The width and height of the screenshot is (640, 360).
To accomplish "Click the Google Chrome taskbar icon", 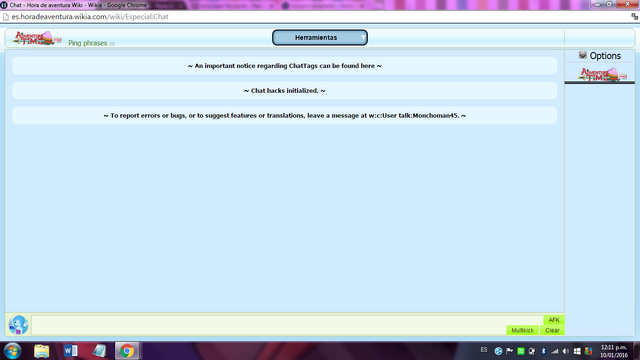I will (127, 351).
